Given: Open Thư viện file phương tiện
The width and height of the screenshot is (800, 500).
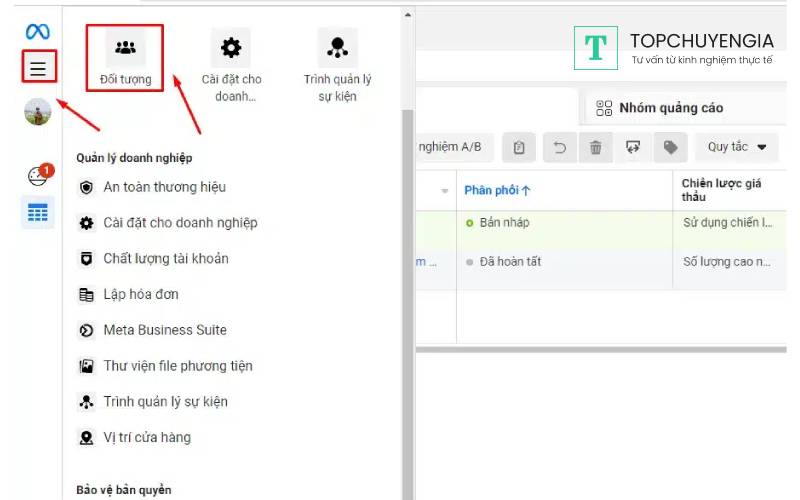Looking at the screenshot, I should pos(178,366).
